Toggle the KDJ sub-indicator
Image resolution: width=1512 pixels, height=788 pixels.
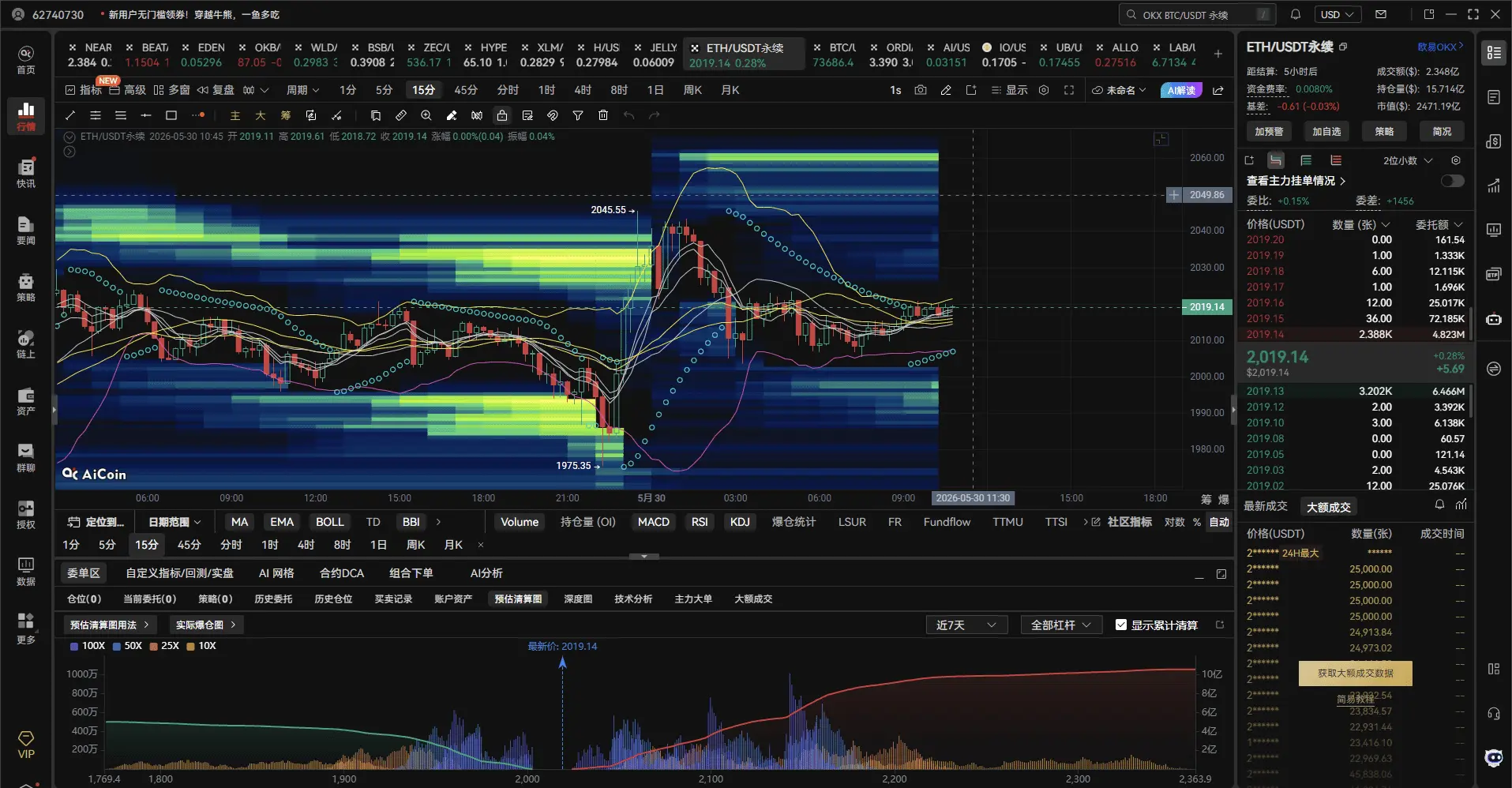tap(740, 522)
